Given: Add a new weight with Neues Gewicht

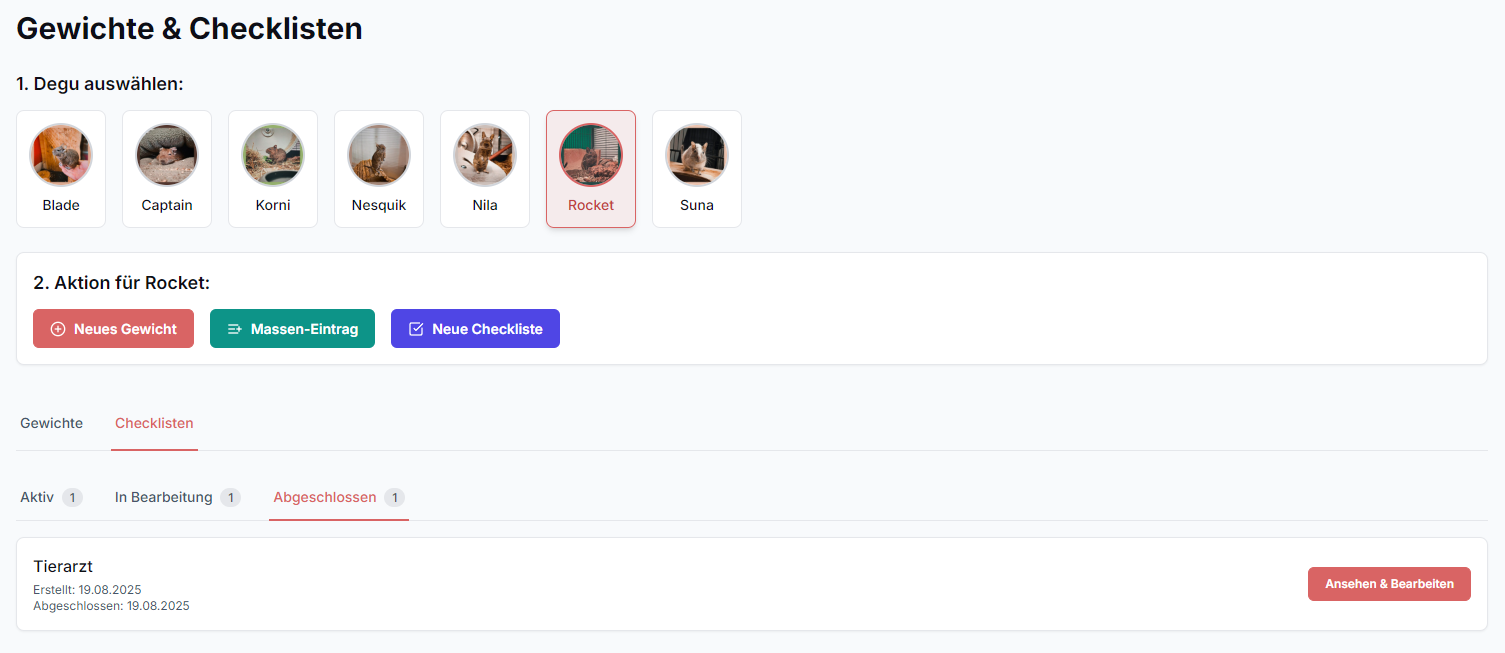Looking at the screenshot, I should click(113, 329).
